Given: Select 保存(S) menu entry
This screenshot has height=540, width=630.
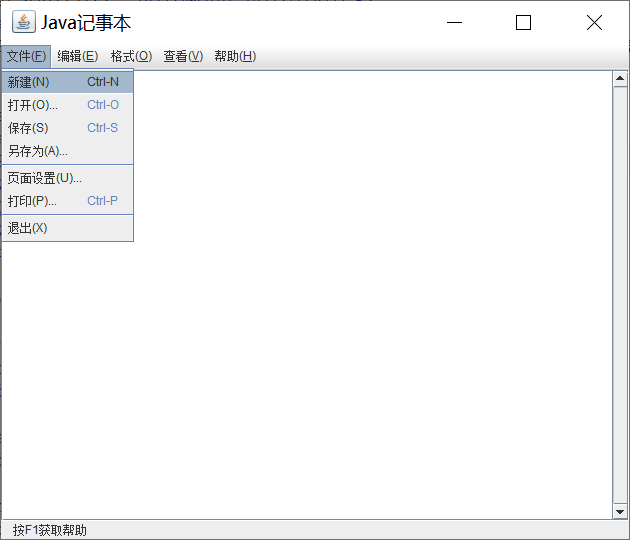Looking at the screenshot, I should click(x=68, y=128).
